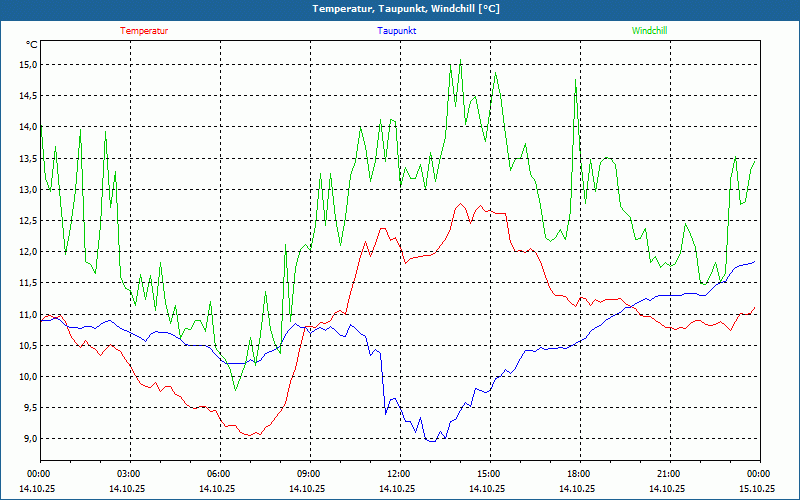Select the 06:00 time axis label
This screenshot has height=500, width=800.
(x=219, y=474)
